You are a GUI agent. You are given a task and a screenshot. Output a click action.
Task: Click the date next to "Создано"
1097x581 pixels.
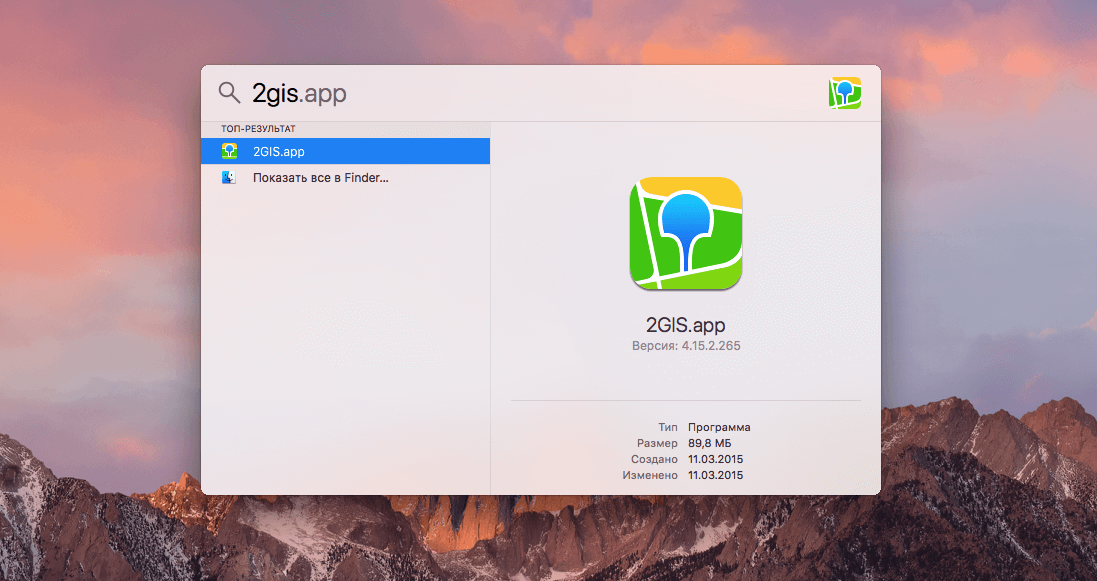click(715, 459)
